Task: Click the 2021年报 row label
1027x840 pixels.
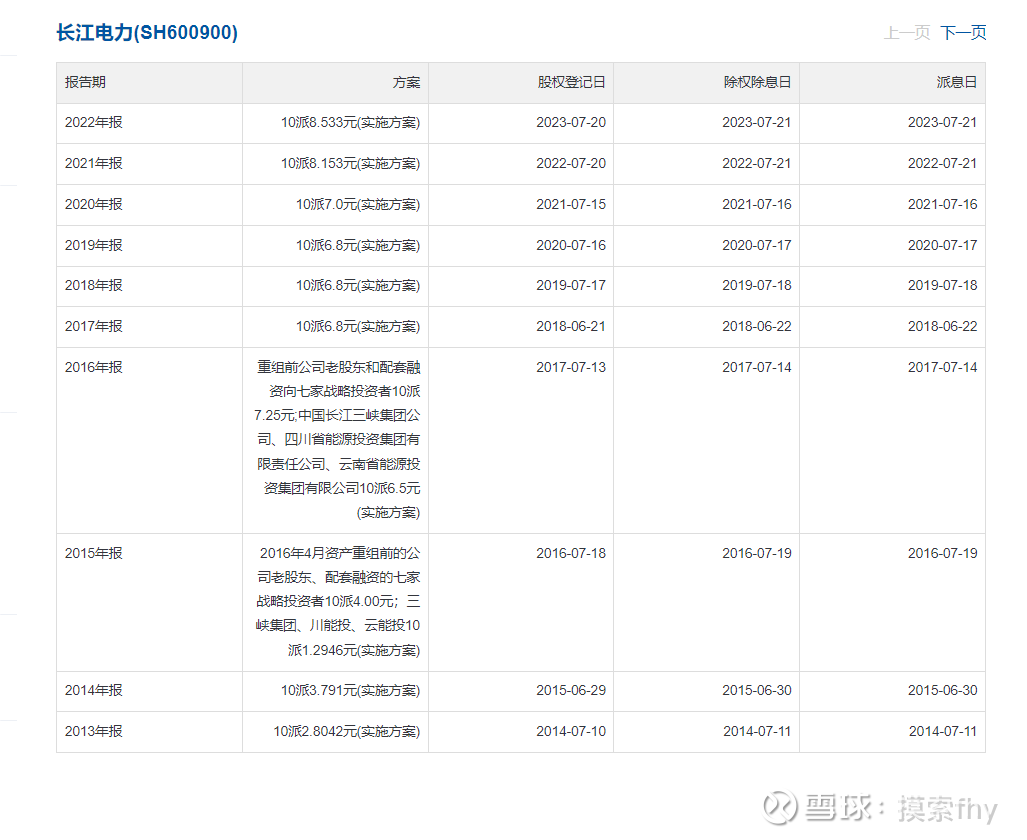Action: [94, 163]
